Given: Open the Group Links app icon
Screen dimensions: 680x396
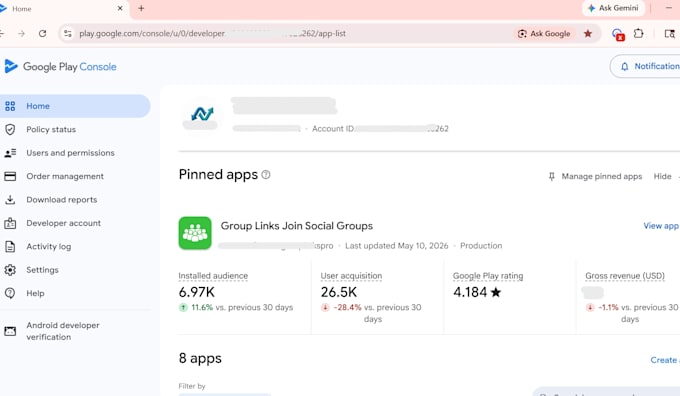Looking at the screenshot, I should click(195, 233).
